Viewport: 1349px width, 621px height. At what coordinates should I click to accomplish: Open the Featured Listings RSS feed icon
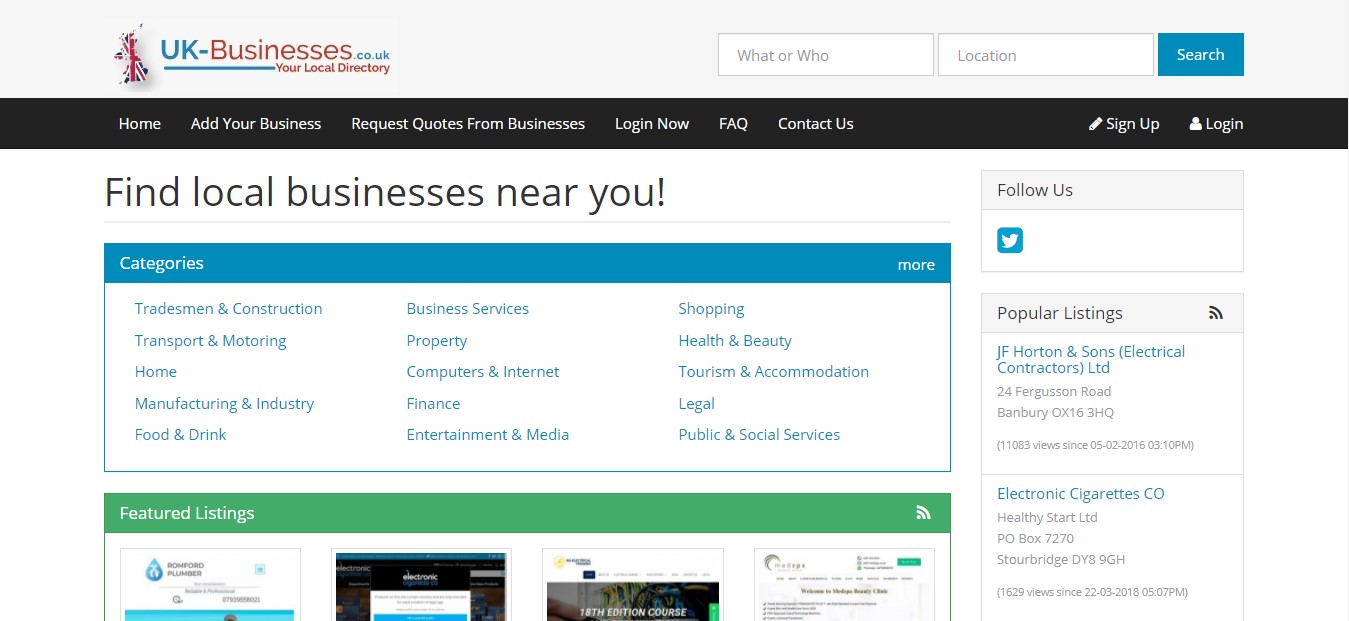[x=922, y=513]
